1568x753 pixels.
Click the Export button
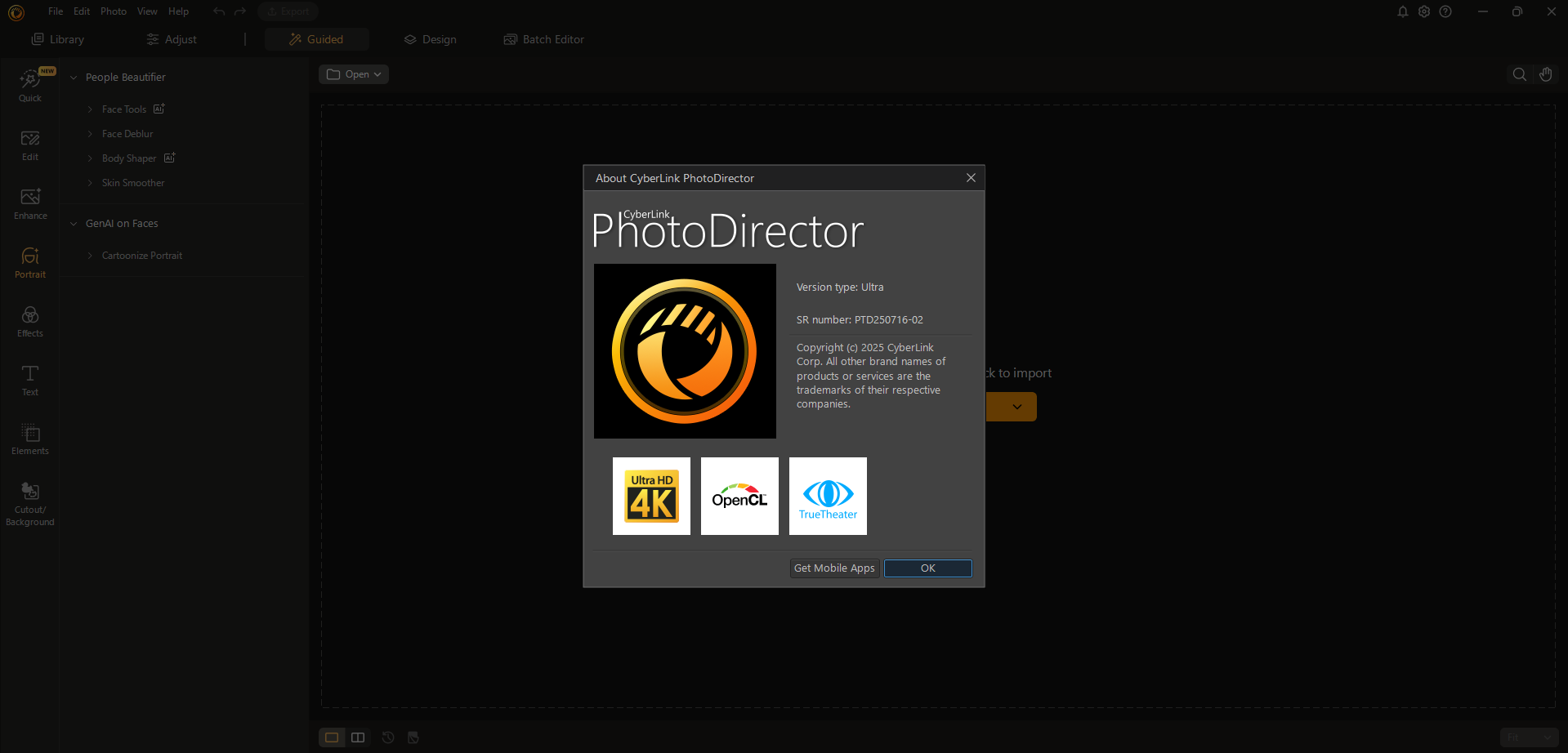288,11
